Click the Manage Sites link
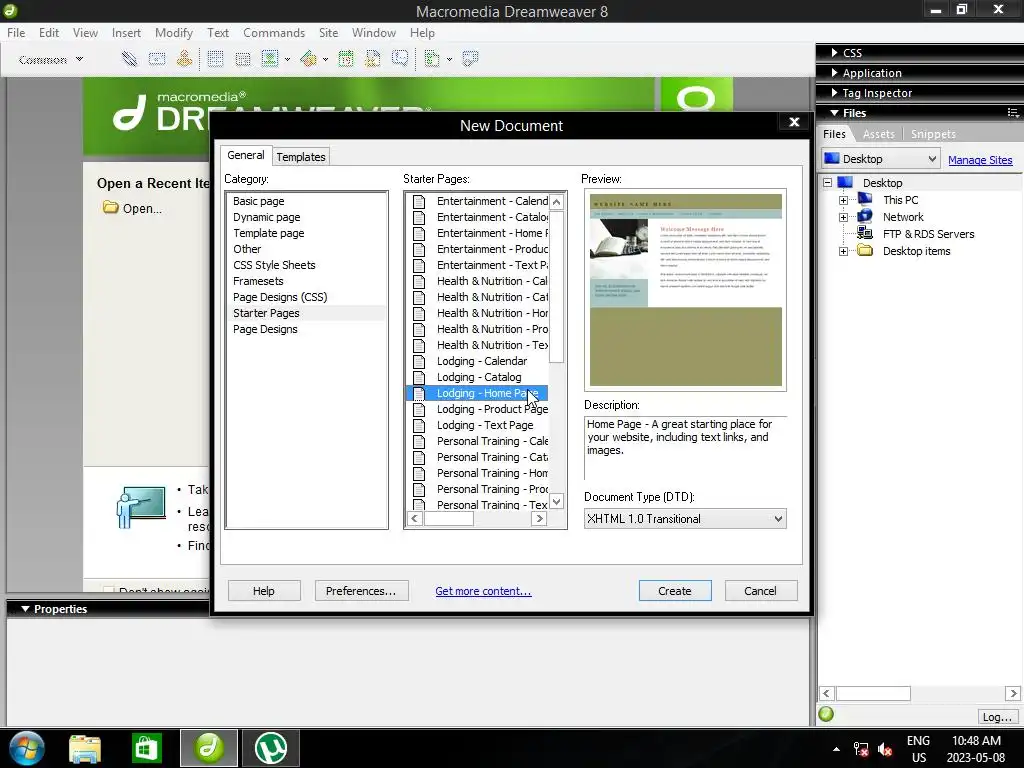 980,160
